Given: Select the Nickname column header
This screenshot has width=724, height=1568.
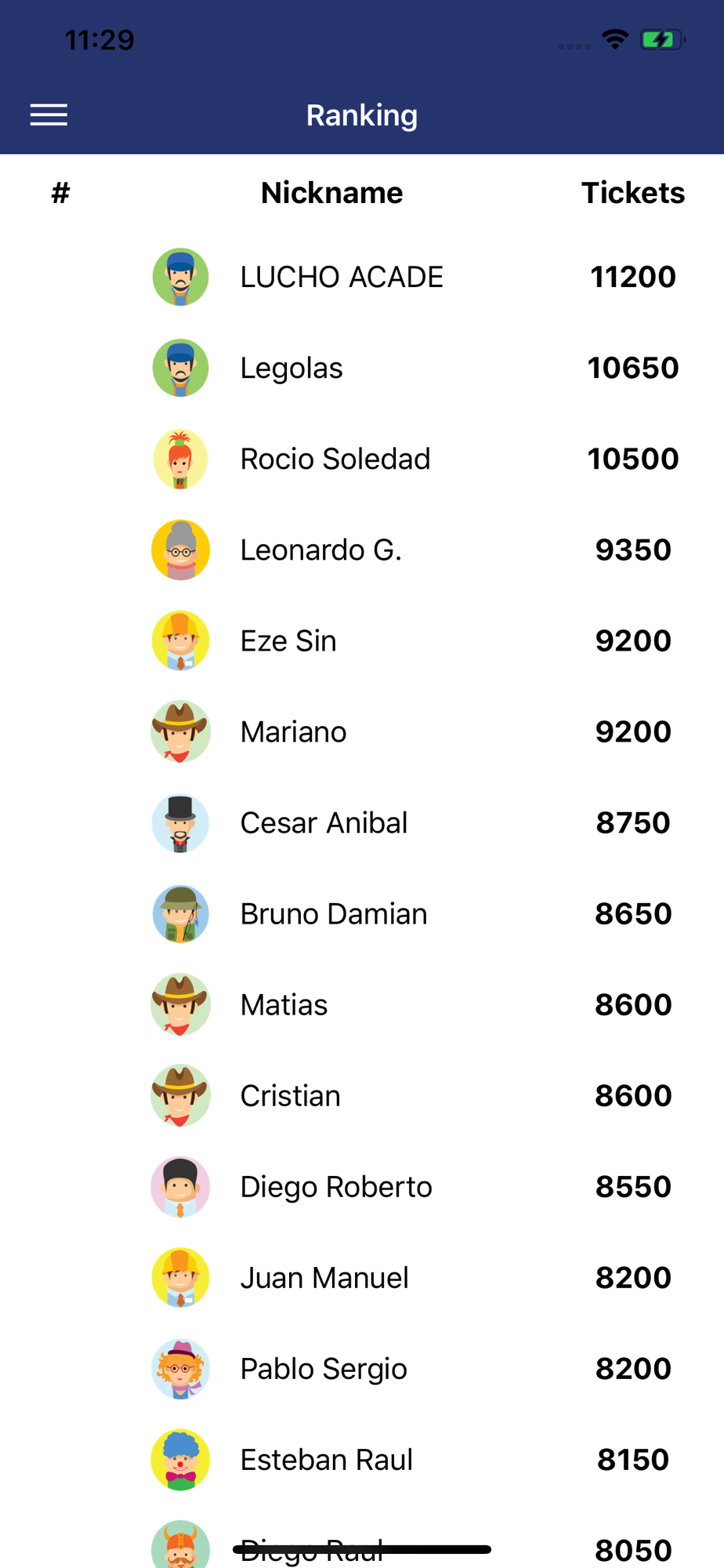Looking at the screenshot, I should point(331,193).
